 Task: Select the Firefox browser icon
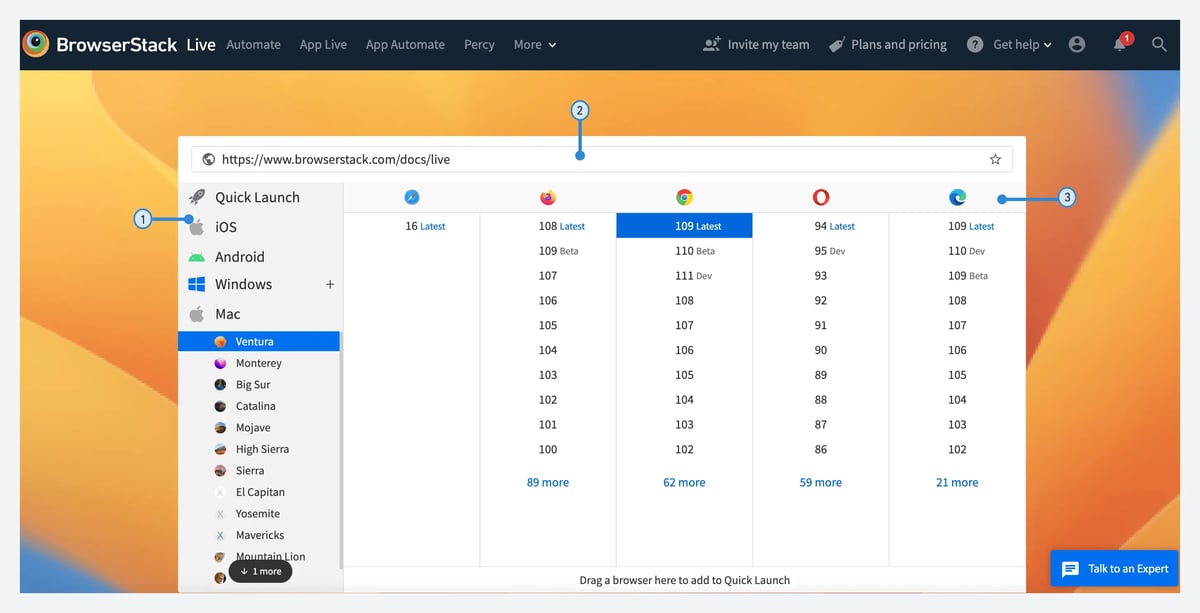[547, 197]
